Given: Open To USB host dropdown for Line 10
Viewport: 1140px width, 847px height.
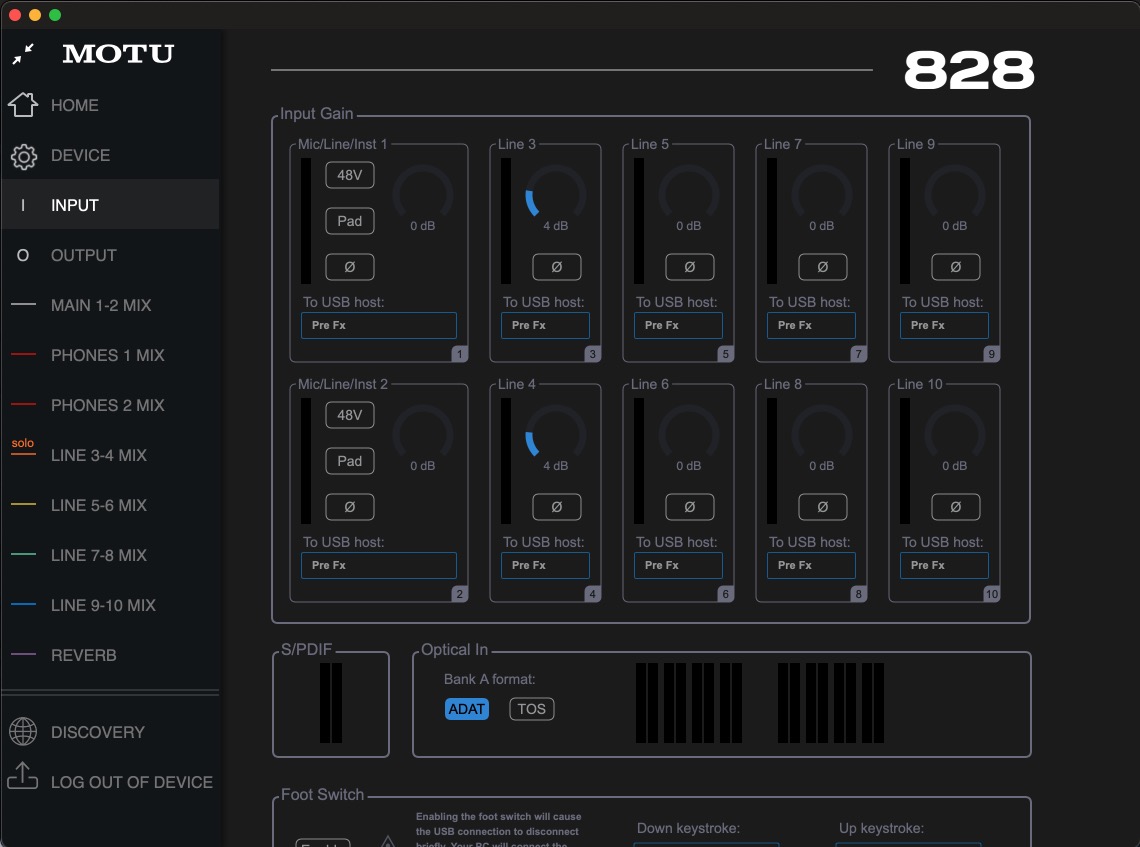Looking at the screenshot, I should (944, 565).
